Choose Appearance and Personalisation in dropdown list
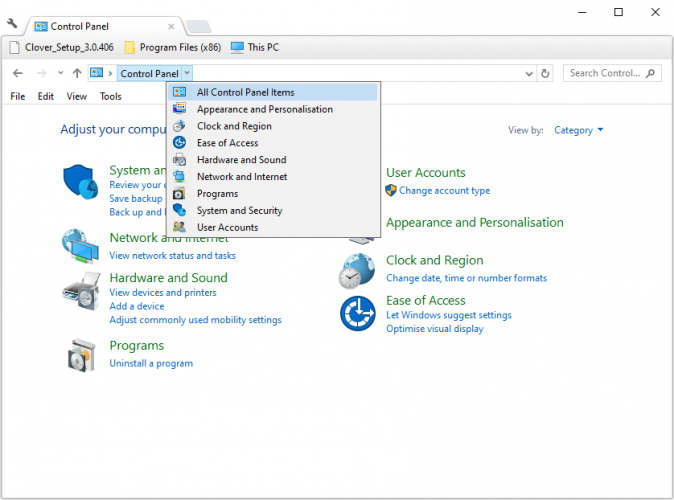 click(273, 109)
